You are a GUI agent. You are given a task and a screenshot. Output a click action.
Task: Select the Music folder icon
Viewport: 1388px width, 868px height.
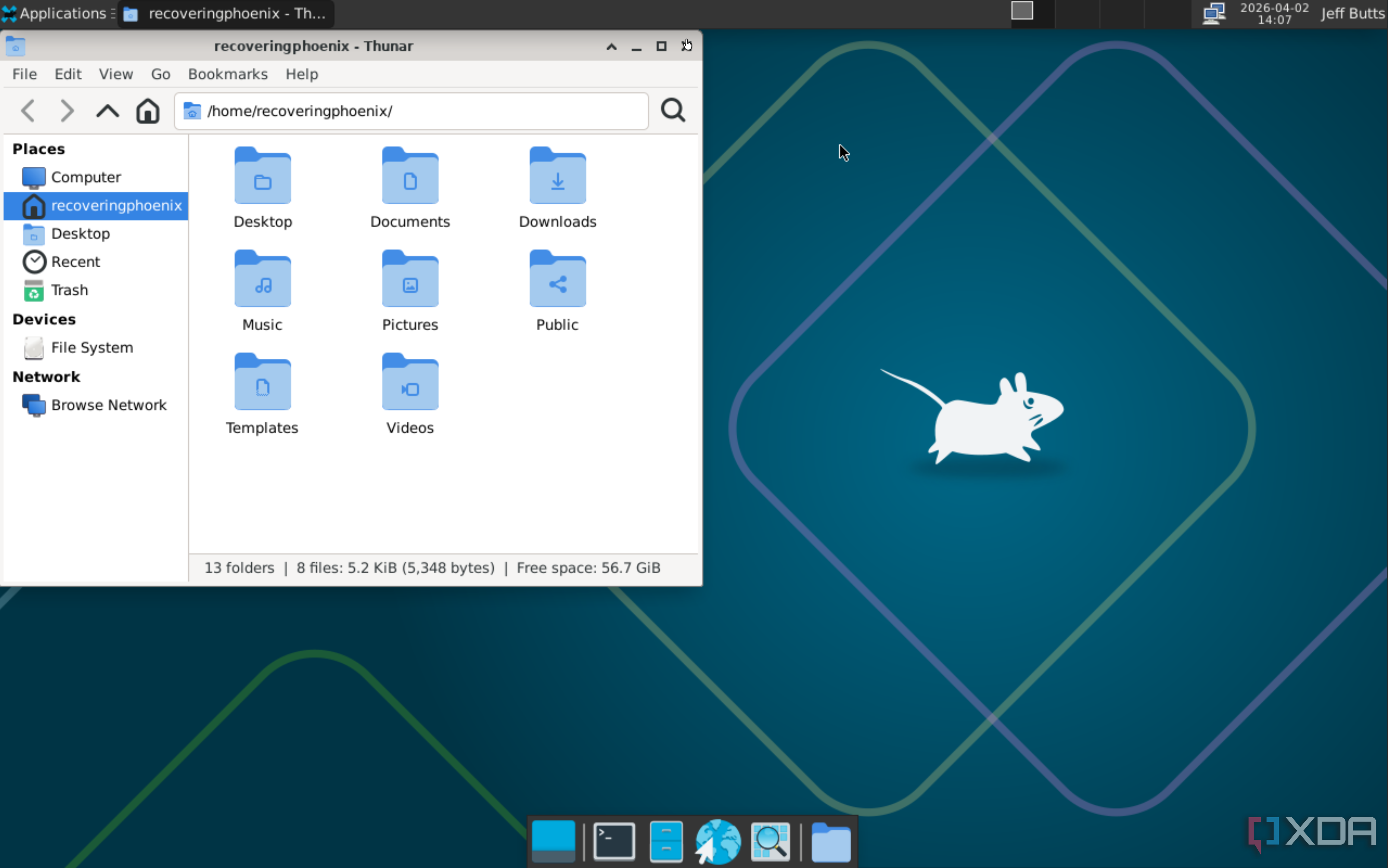point(263,278)
